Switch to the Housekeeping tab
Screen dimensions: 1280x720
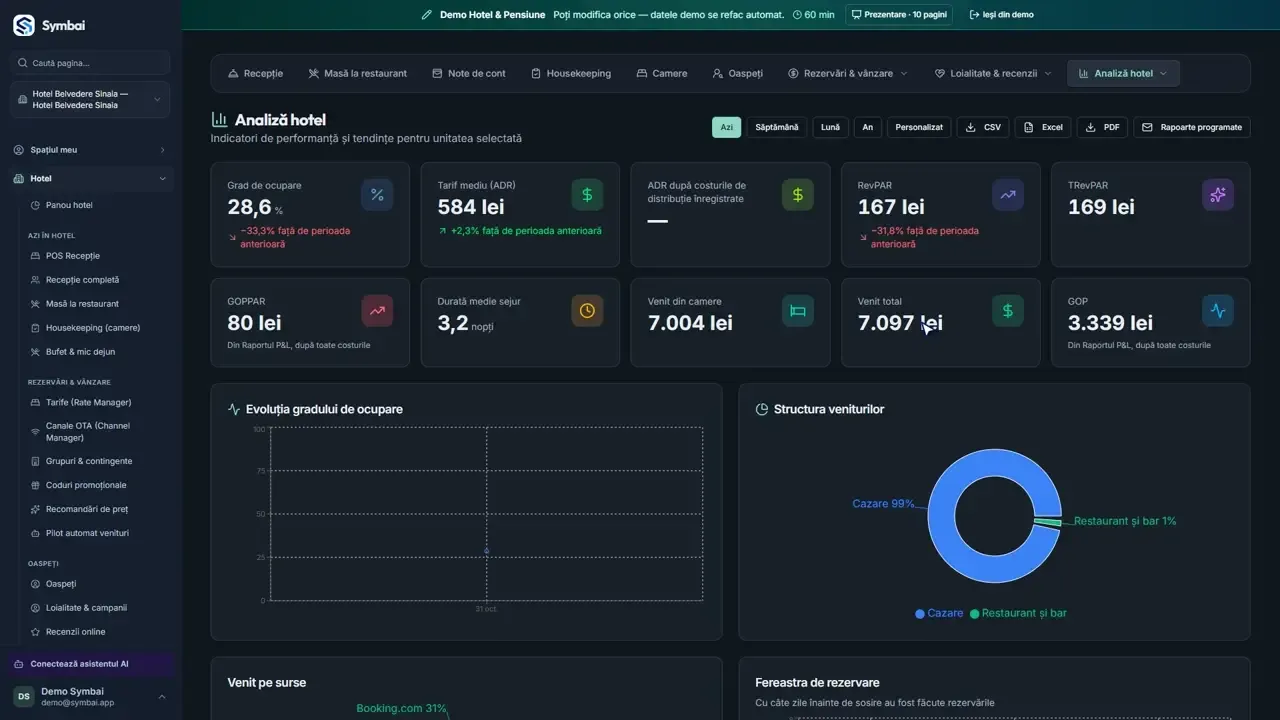point(571,73)
